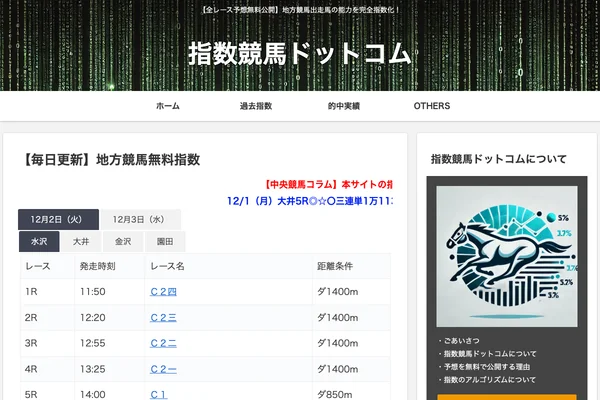Viewport: 600px width, 400px height.
Task: Open the C2一 race link
Action: [x=163, y=369]
